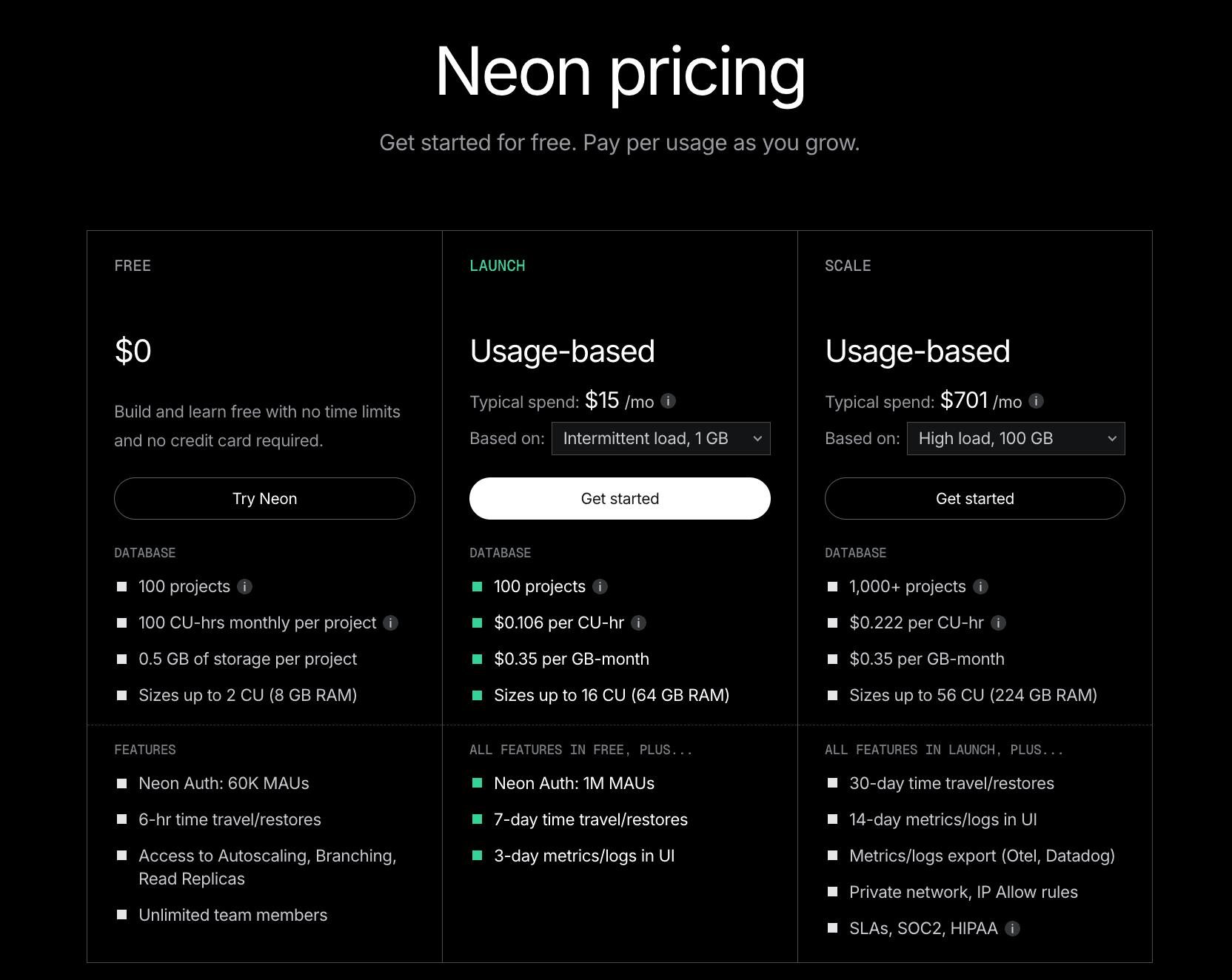This screenshot has width=1232, height=980.
Task: Open info for SLAs, SOC2, HIPAA
Action: 1011,928
